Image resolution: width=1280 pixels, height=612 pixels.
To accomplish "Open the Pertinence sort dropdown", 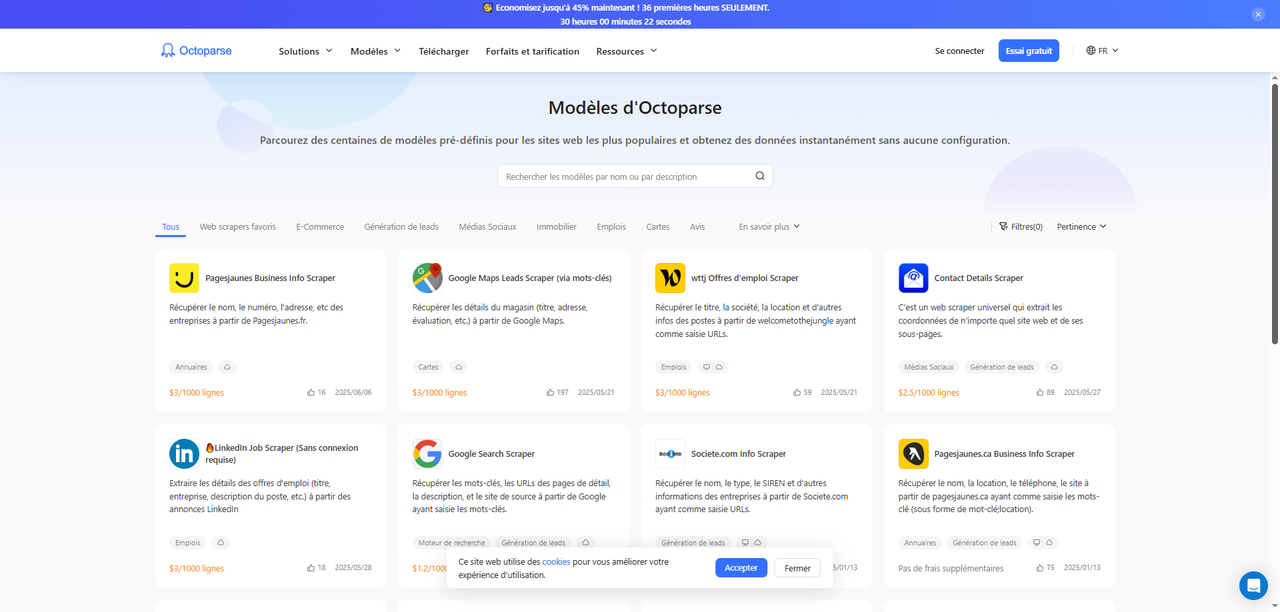I will [x=1081, y=227].
